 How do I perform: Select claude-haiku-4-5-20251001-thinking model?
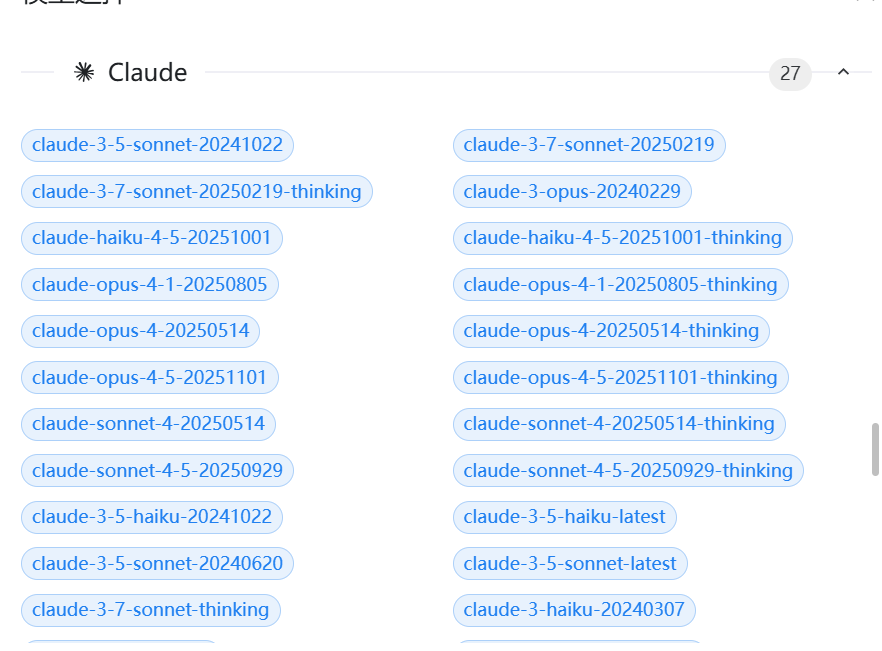(x=622, y=238)
